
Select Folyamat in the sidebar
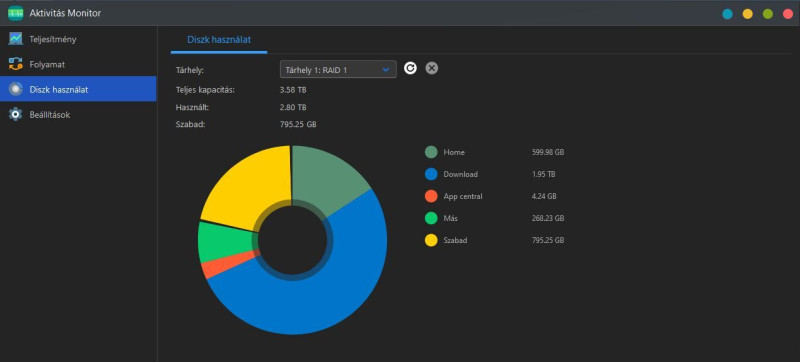[78, 64]
